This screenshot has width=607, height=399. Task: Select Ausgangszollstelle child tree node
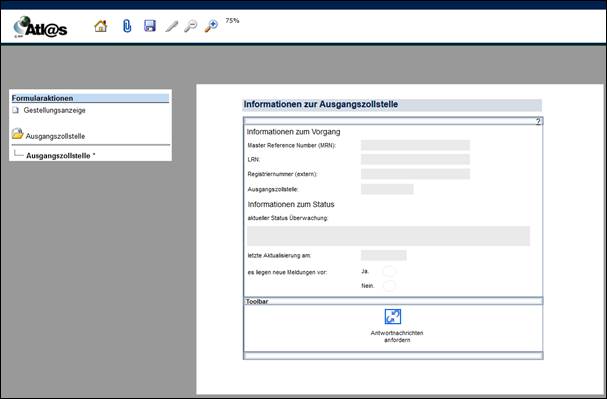(60, 156)
